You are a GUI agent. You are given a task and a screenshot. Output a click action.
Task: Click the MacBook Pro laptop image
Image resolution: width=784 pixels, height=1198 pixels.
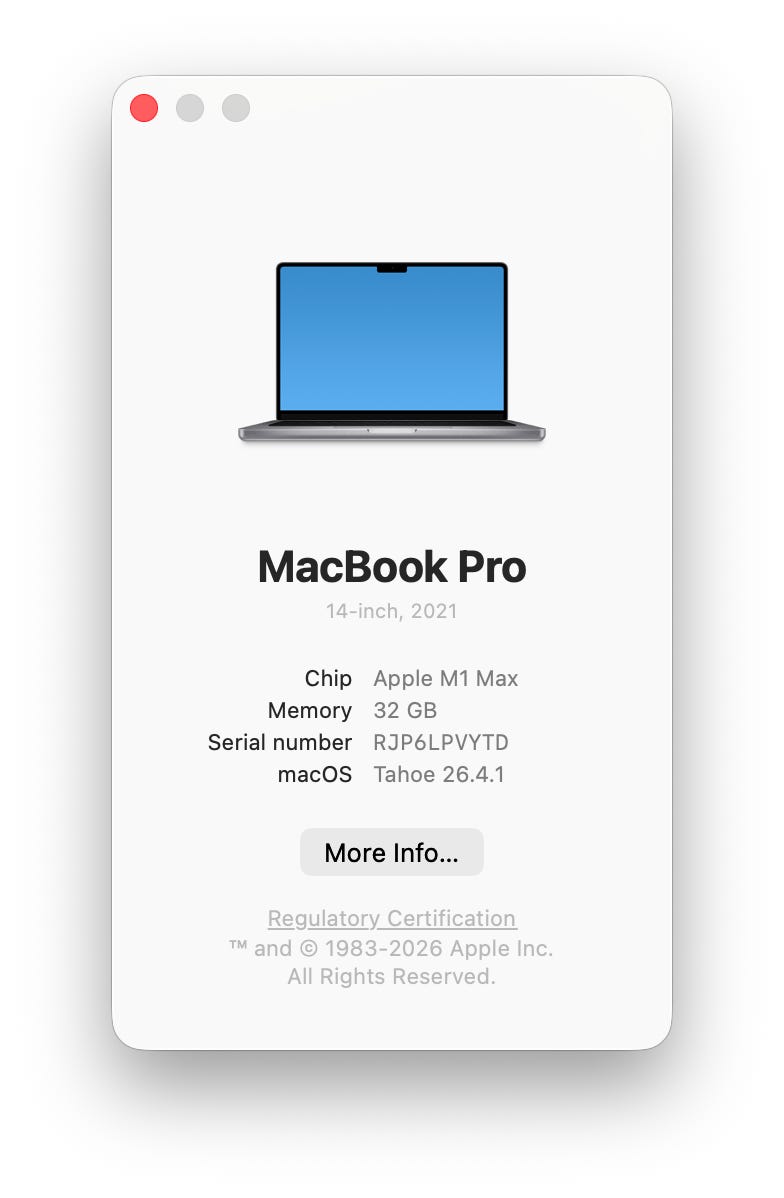(x=391, y=351)
